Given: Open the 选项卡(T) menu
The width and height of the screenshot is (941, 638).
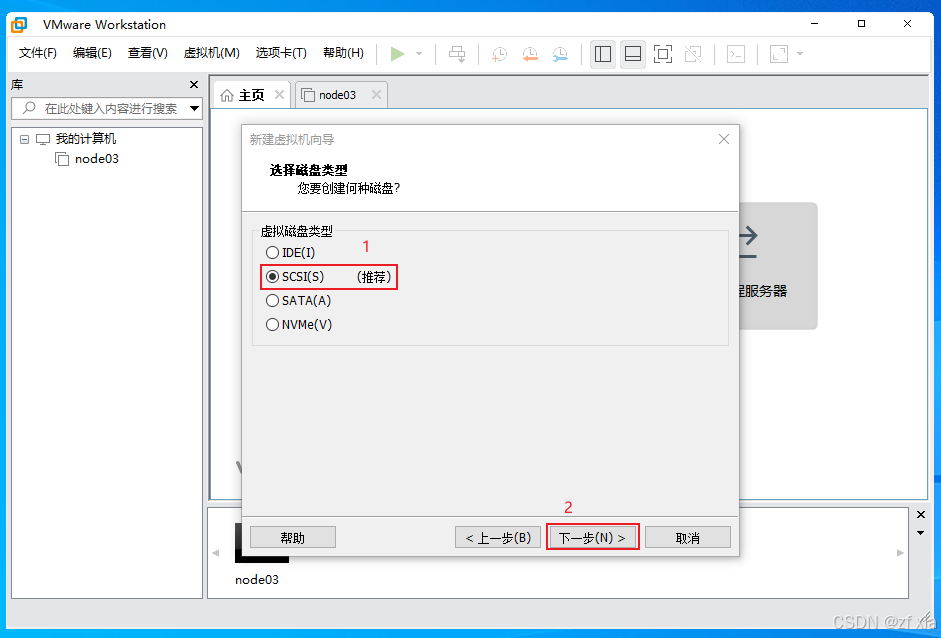Looking at the screenshot, I should pyautogui.click(x=281, y=53).
